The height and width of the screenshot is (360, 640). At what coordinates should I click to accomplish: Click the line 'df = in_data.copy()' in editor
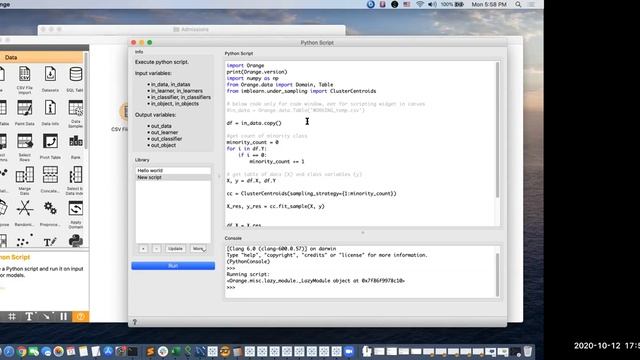[x=254, y=123]
